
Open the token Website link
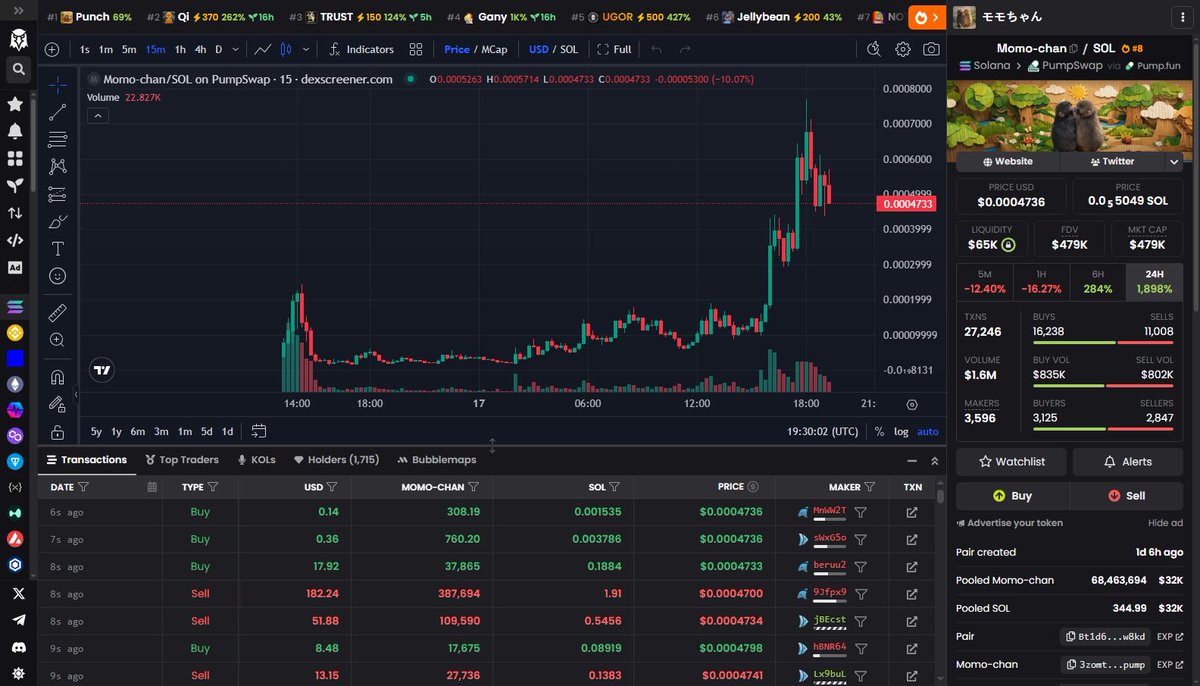tap(1008, 161)
